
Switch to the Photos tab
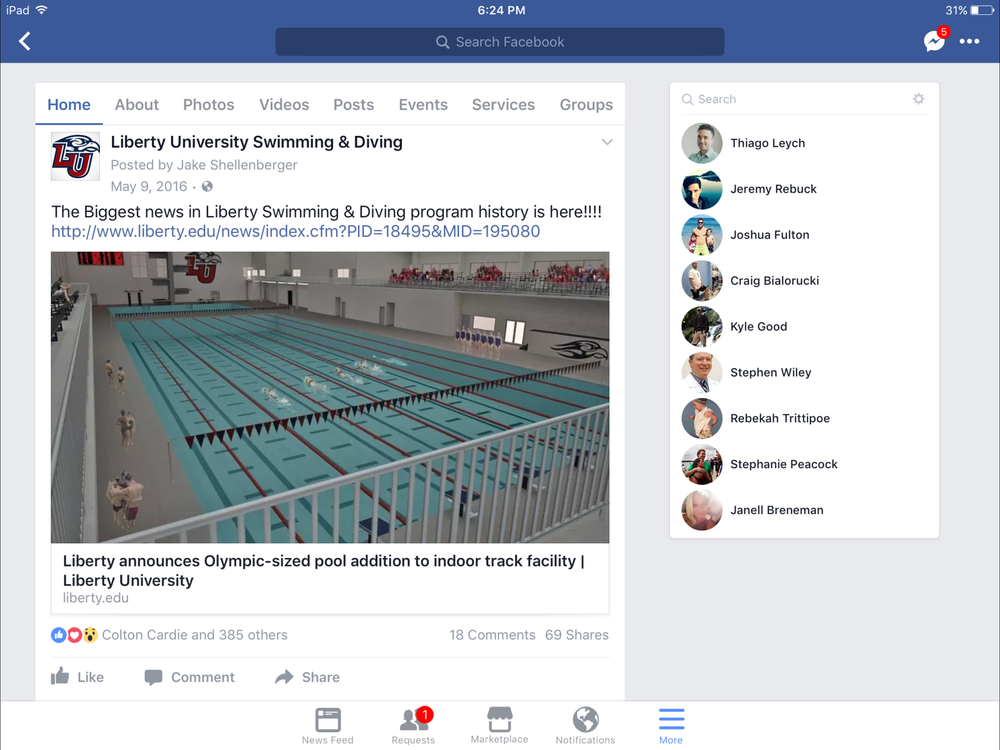point(209,105)
